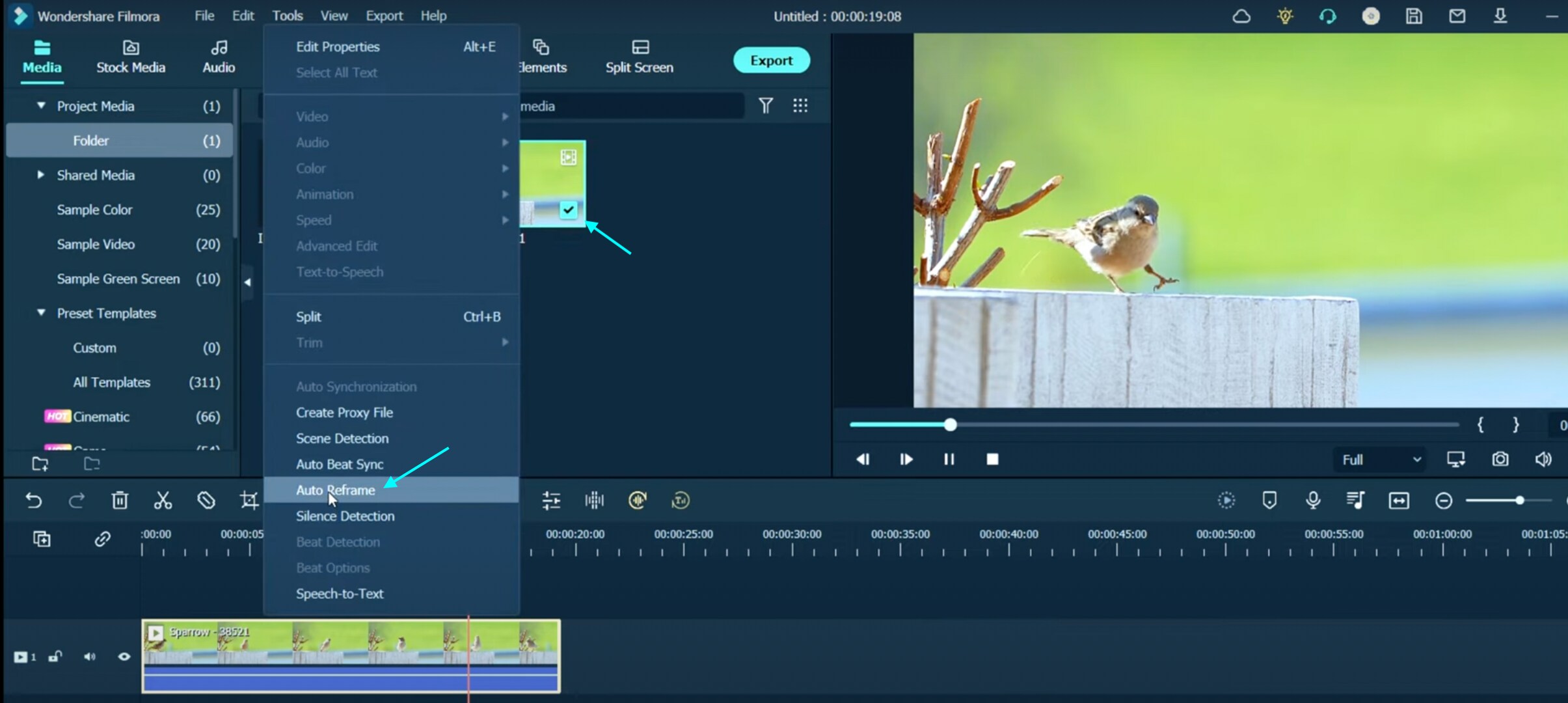1568x703 pixels.
Task: Toggle track 1 lock icon
Action: click(55, 657)
